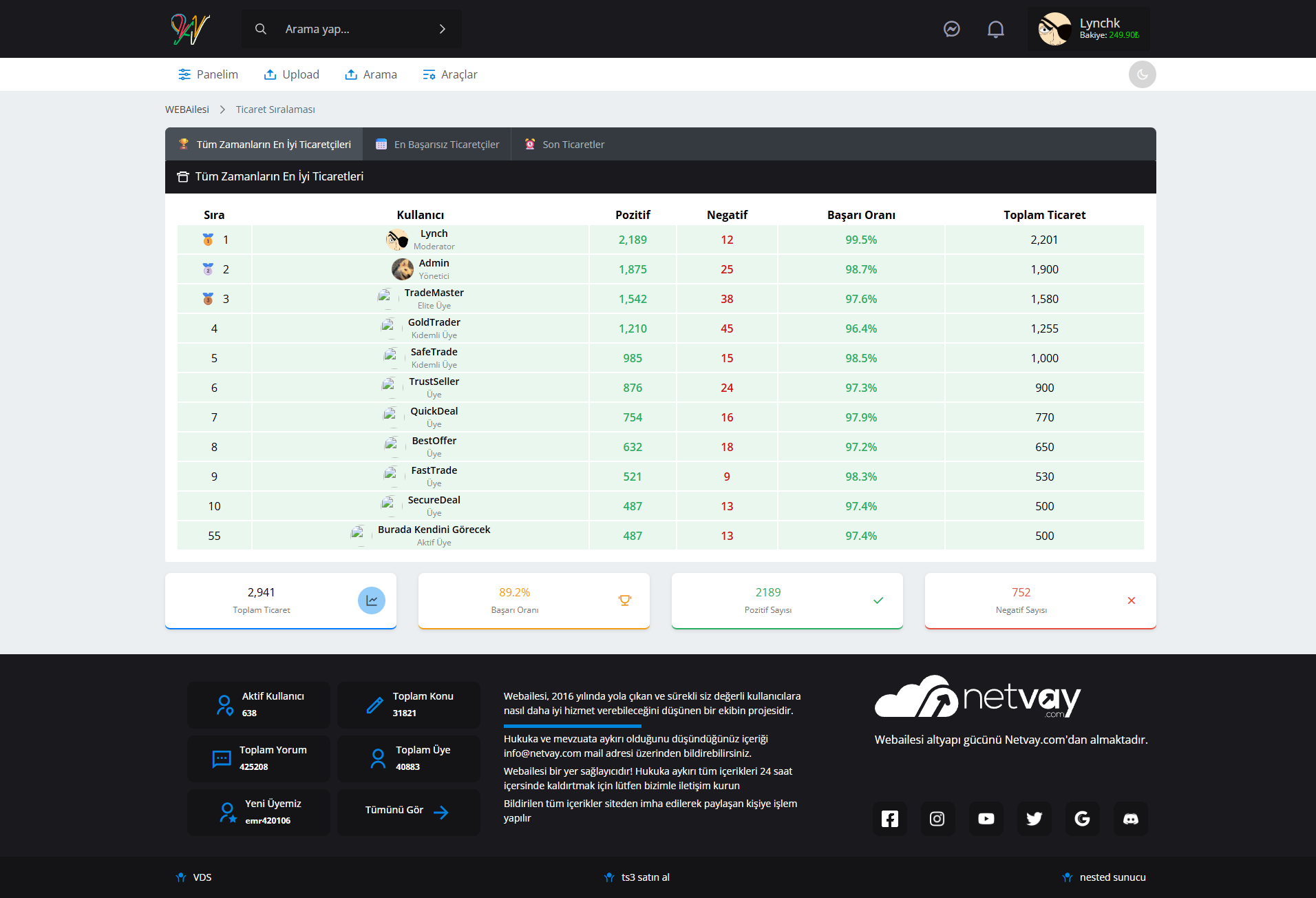Go to WEBAilesi breadcrumb
The height and width of the screenshot is (898, 1316).
point(187,109)
